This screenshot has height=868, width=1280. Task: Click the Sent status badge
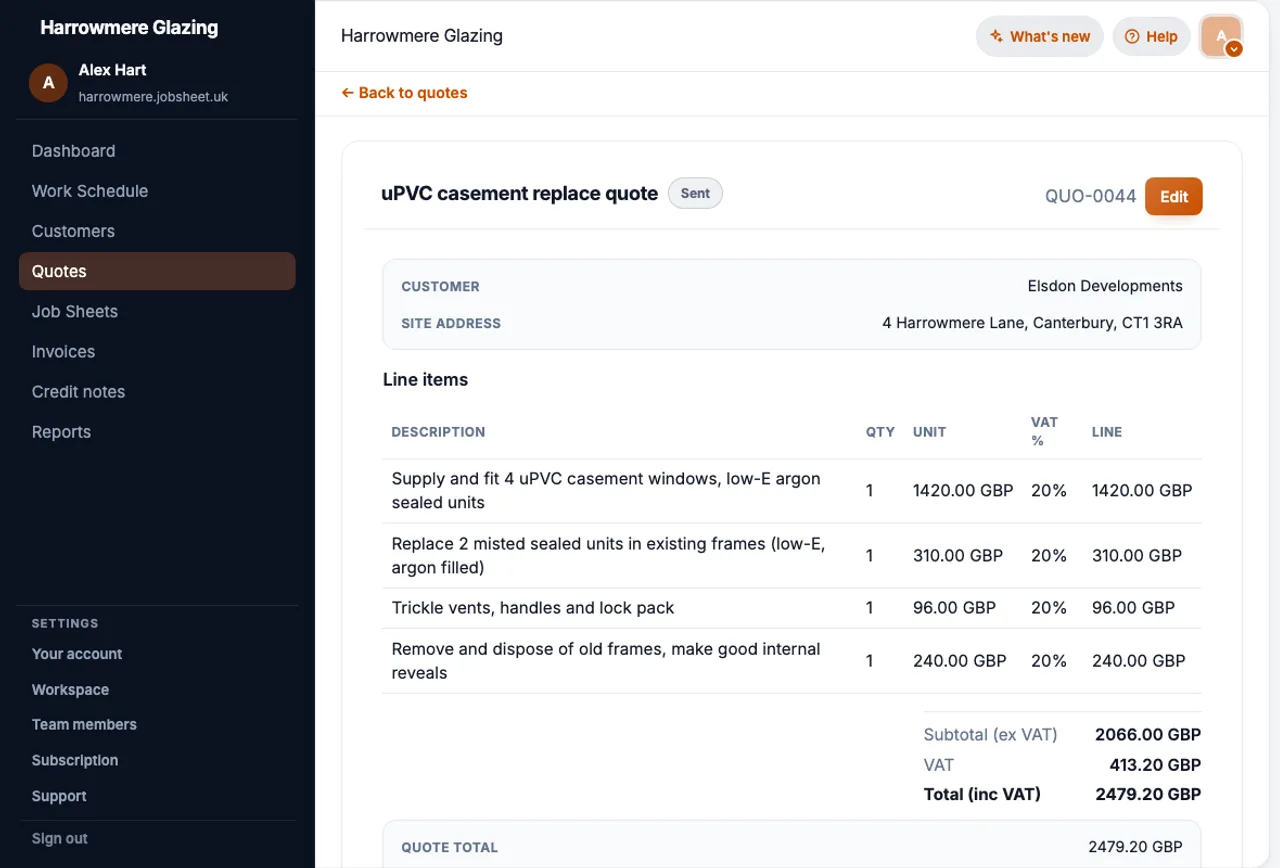[695, 193]
